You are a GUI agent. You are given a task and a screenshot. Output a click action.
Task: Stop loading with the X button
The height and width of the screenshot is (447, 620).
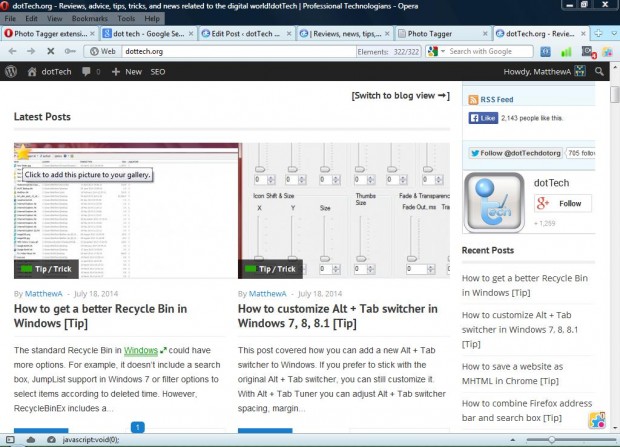click(51, 51)
